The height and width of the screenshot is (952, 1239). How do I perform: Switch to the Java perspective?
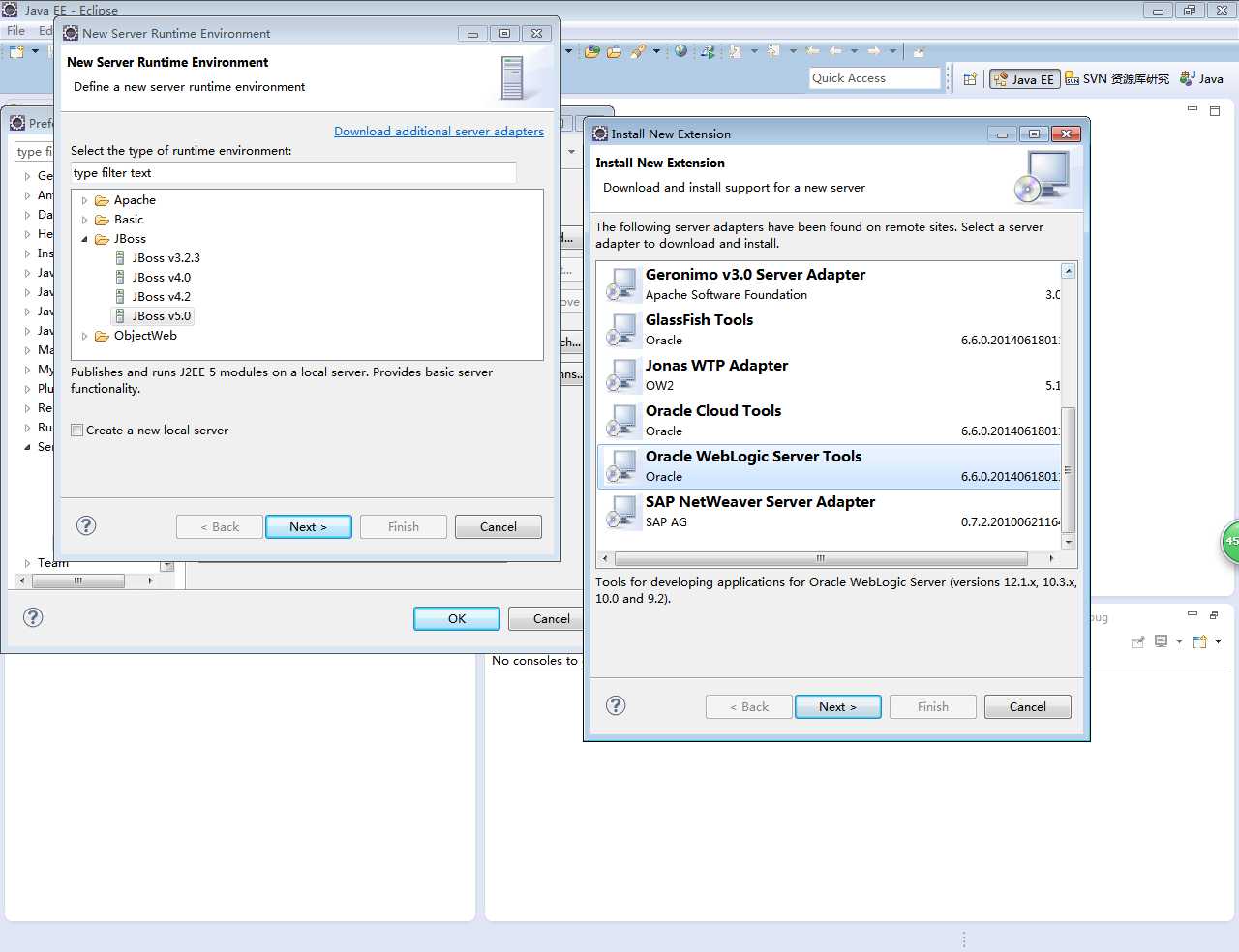1201,79
